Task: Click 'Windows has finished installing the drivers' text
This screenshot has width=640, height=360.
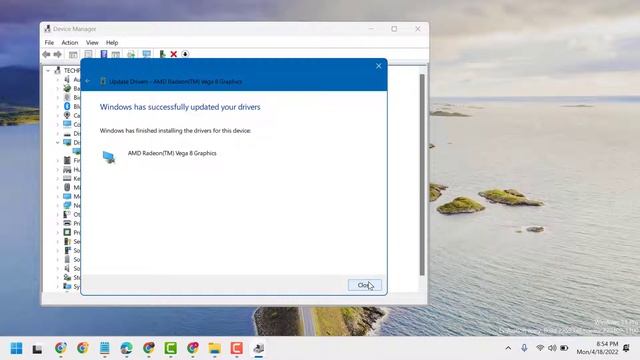Action: (x=175, y=131)
